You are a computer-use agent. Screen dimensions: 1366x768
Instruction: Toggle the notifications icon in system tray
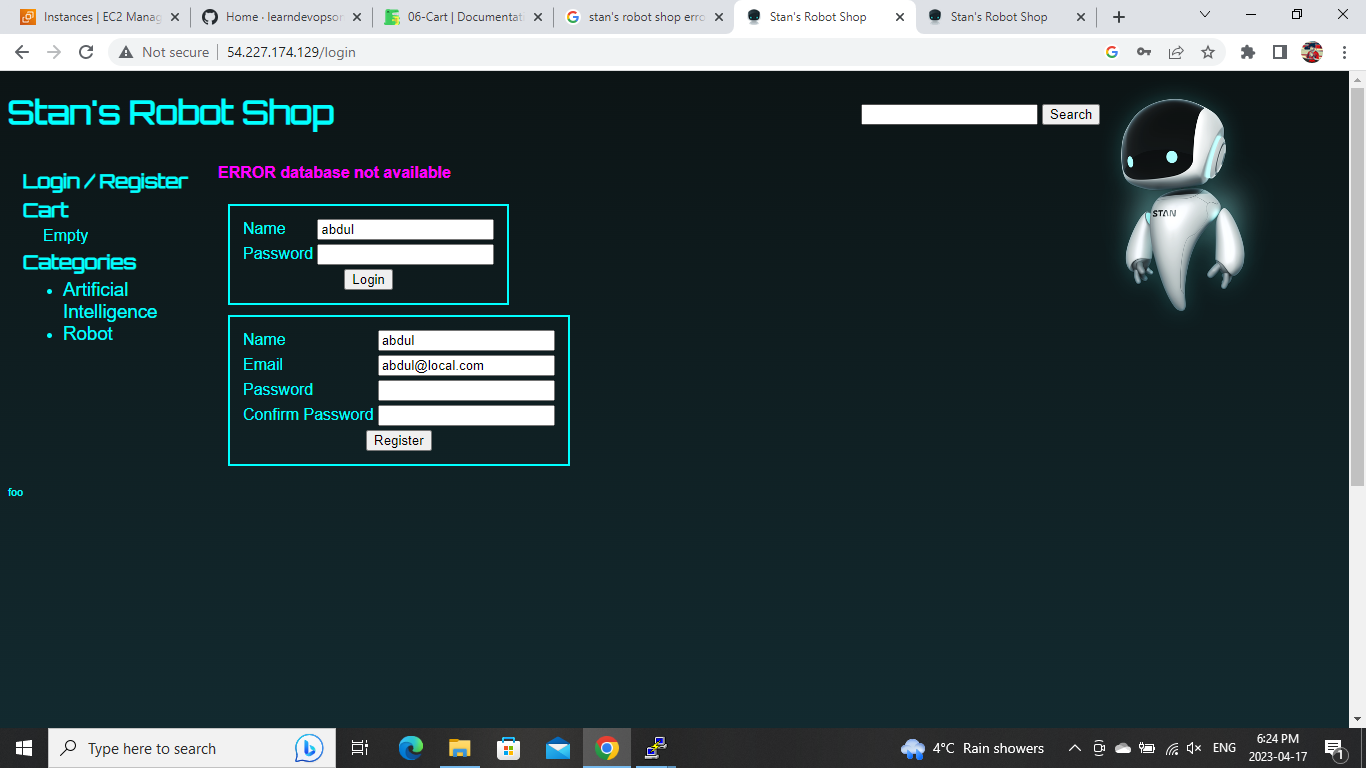[x=1333, y=747]
